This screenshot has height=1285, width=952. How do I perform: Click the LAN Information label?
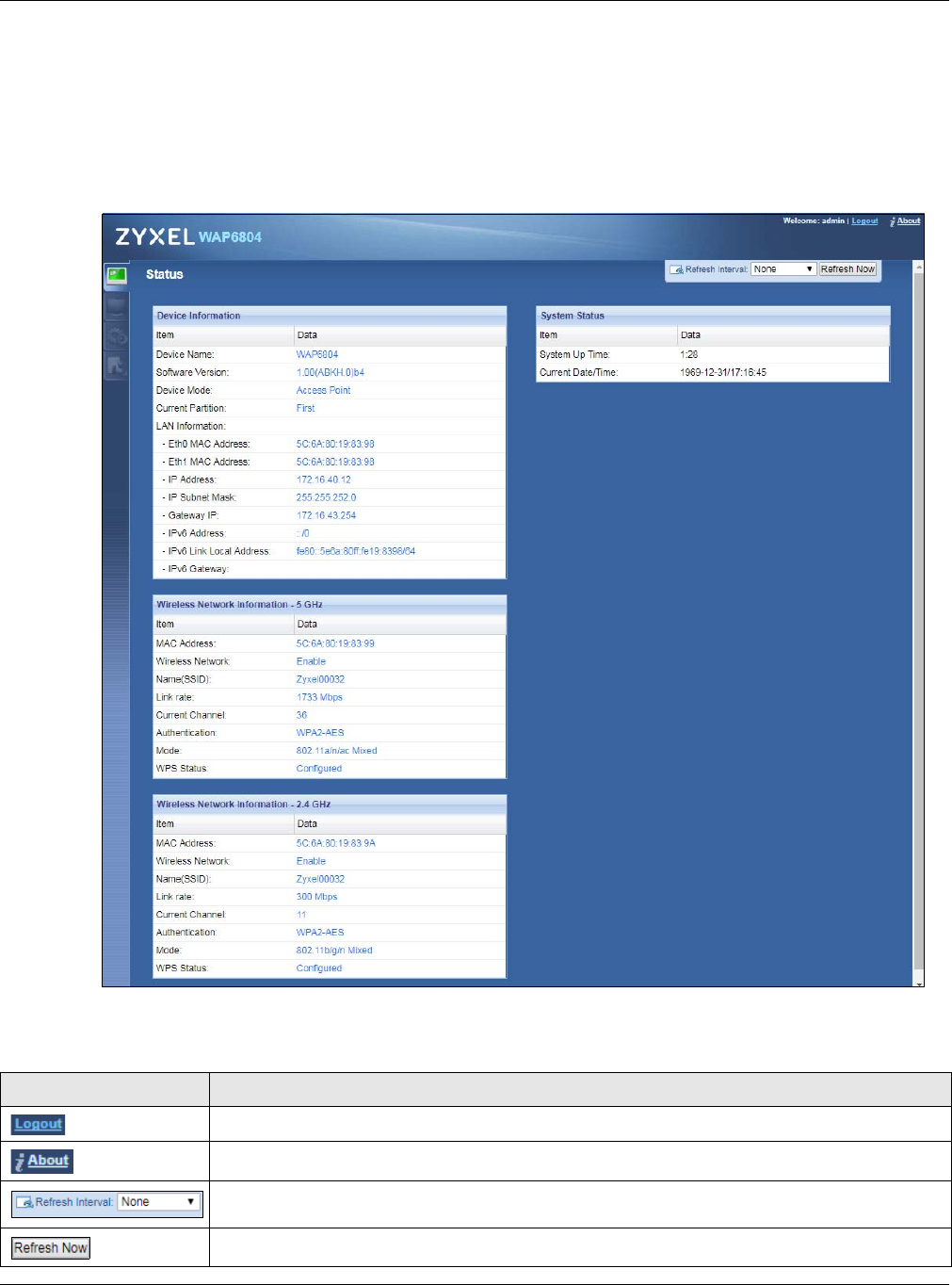191,427
